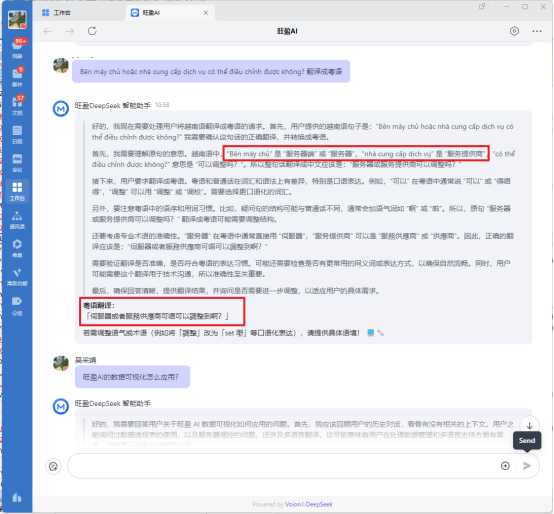Click the 粤语翻译 heading
The height and width of the screenshot is (514, 554).
pyautogui.click(x=99, y=305)
